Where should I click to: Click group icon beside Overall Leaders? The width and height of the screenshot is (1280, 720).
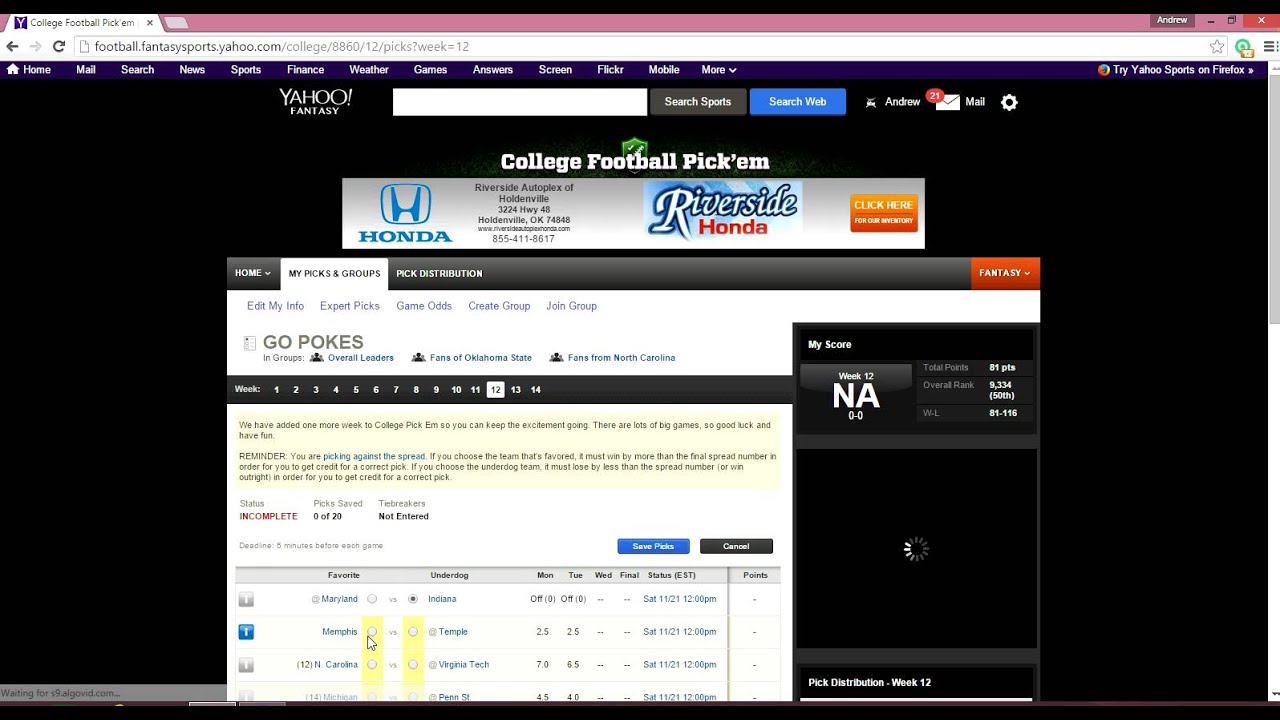[317, 358]
